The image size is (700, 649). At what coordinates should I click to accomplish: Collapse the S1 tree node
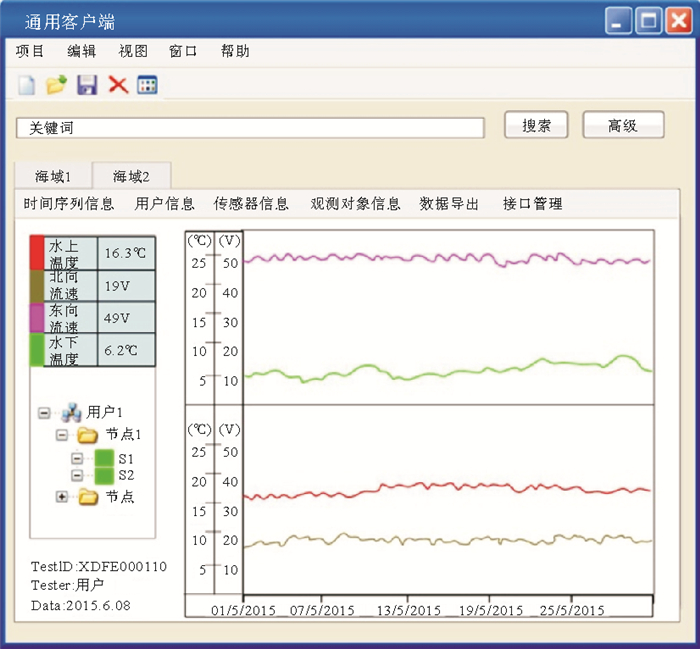click(x=77, y=458)
